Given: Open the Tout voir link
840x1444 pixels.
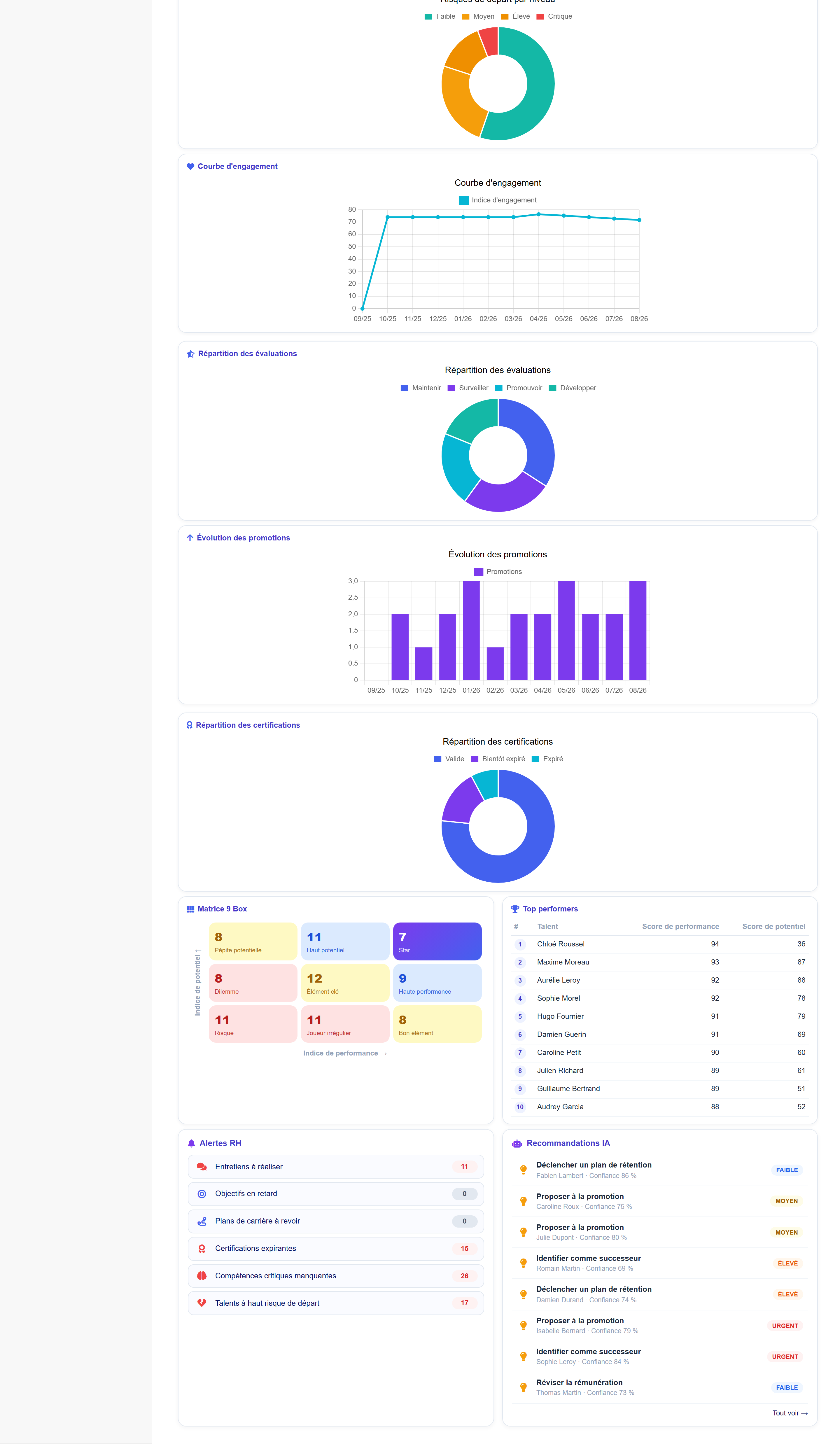Looking at the screenshot, I should pos(790,1413).
